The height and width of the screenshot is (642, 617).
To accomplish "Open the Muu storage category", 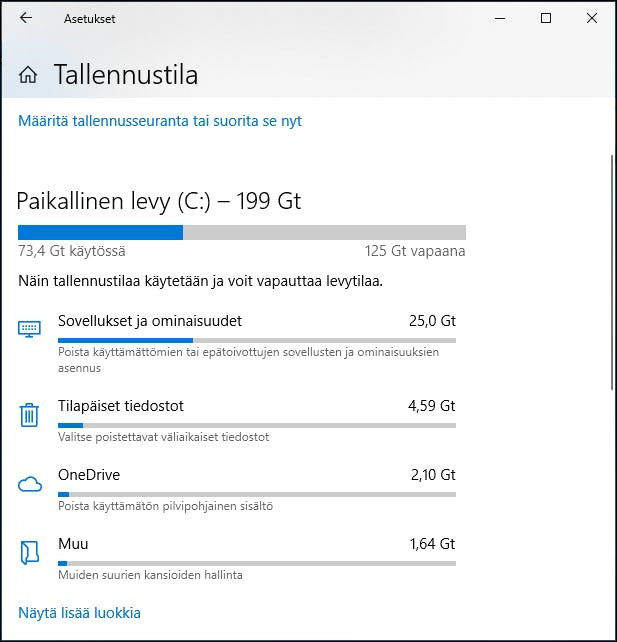I will pyautogui.click(x=73, y=544).
